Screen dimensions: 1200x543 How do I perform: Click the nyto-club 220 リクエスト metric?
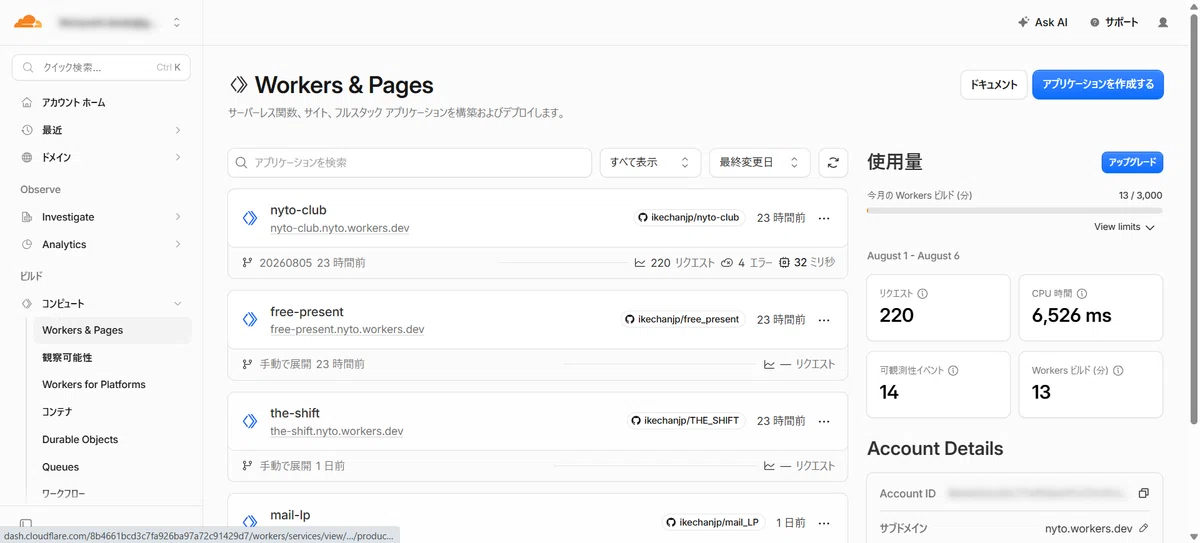click(675, 263)
